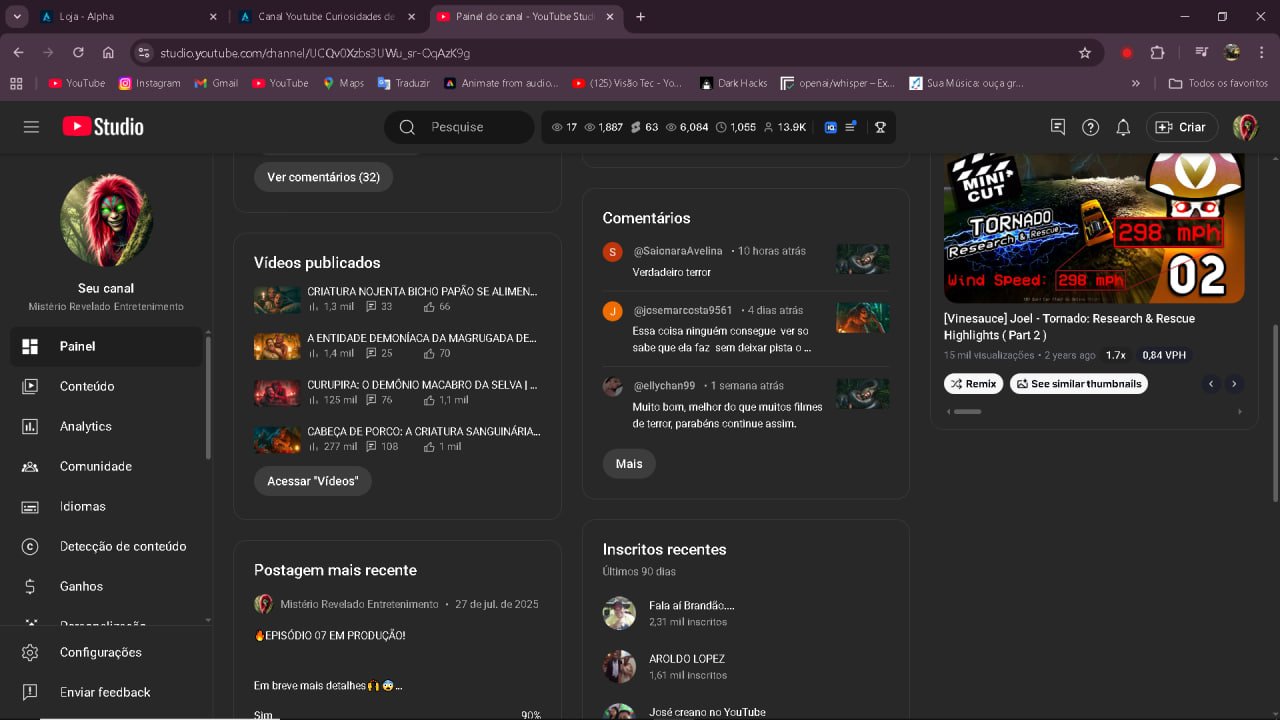Click Acessar "Vídeos" button
1280x720 pixels.
(312, 481)
